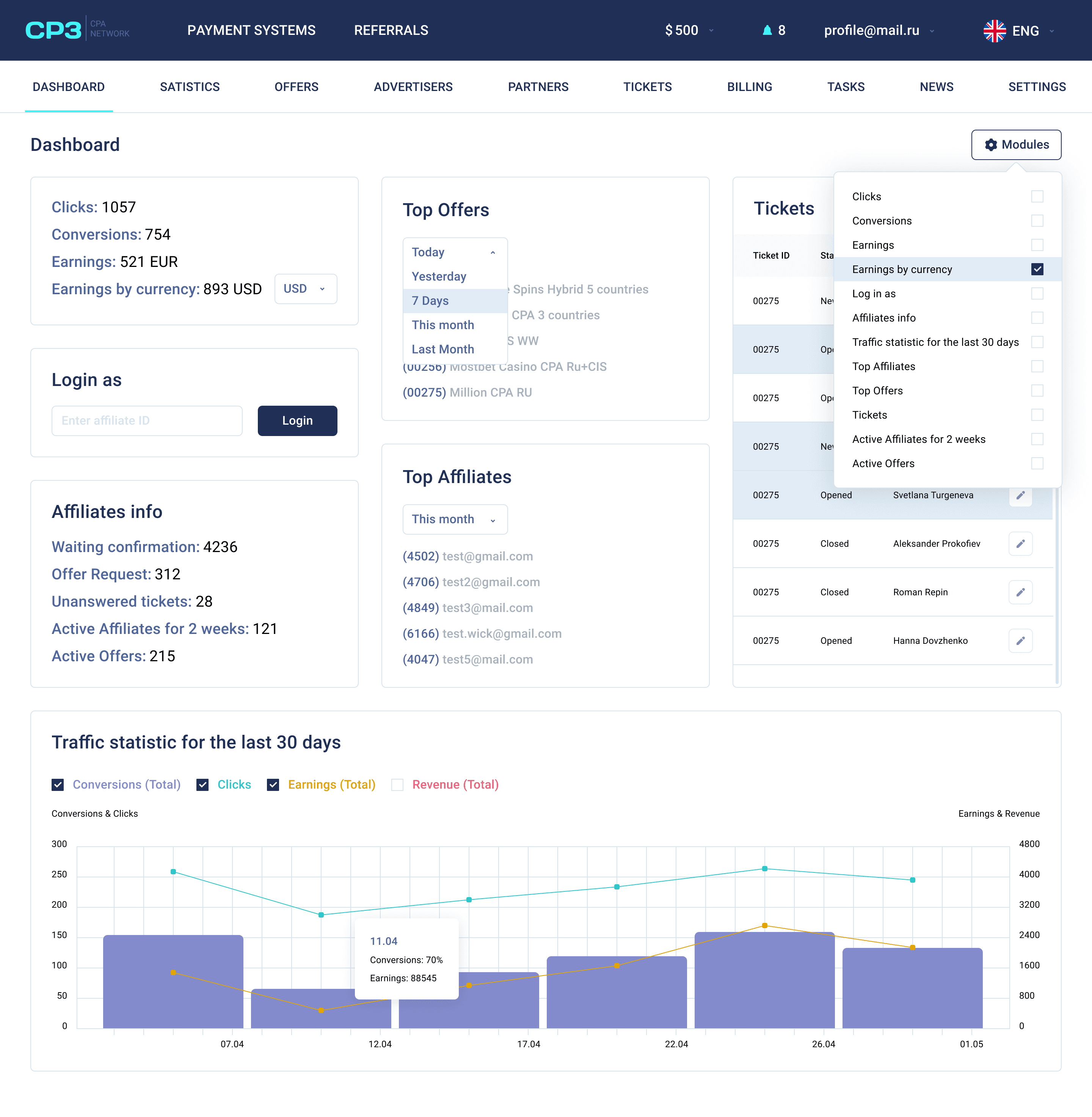Check the Active Offers module checkbox

[x=1037, y=463]
